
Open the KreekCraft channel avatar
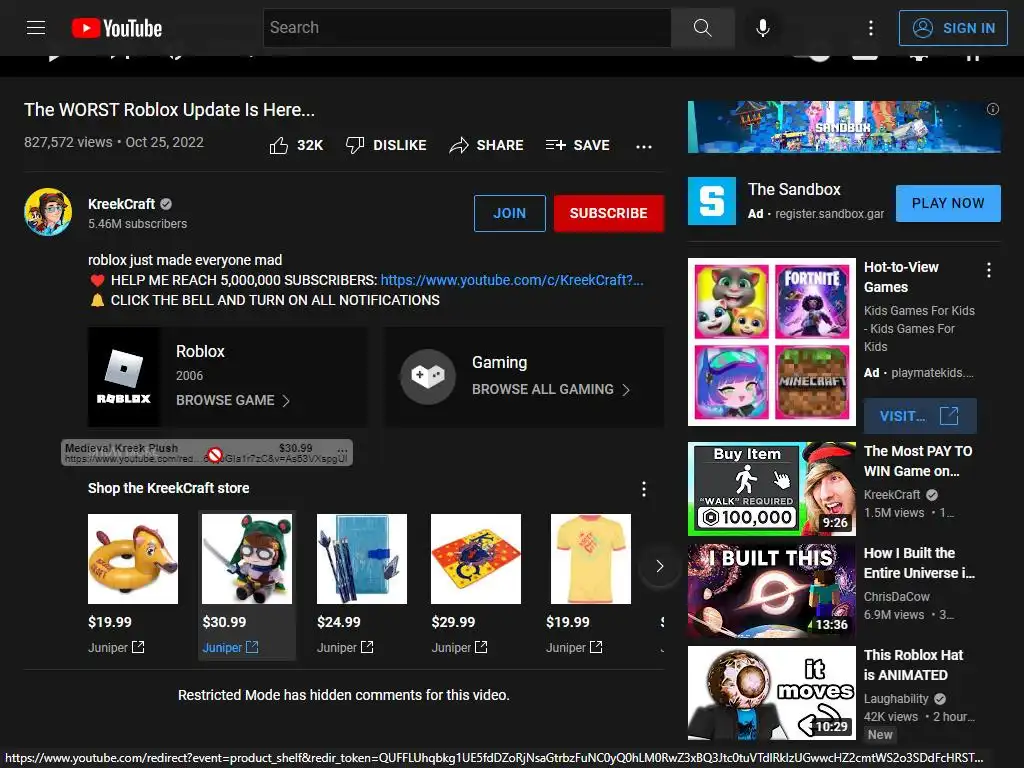(x=48, y=212)
